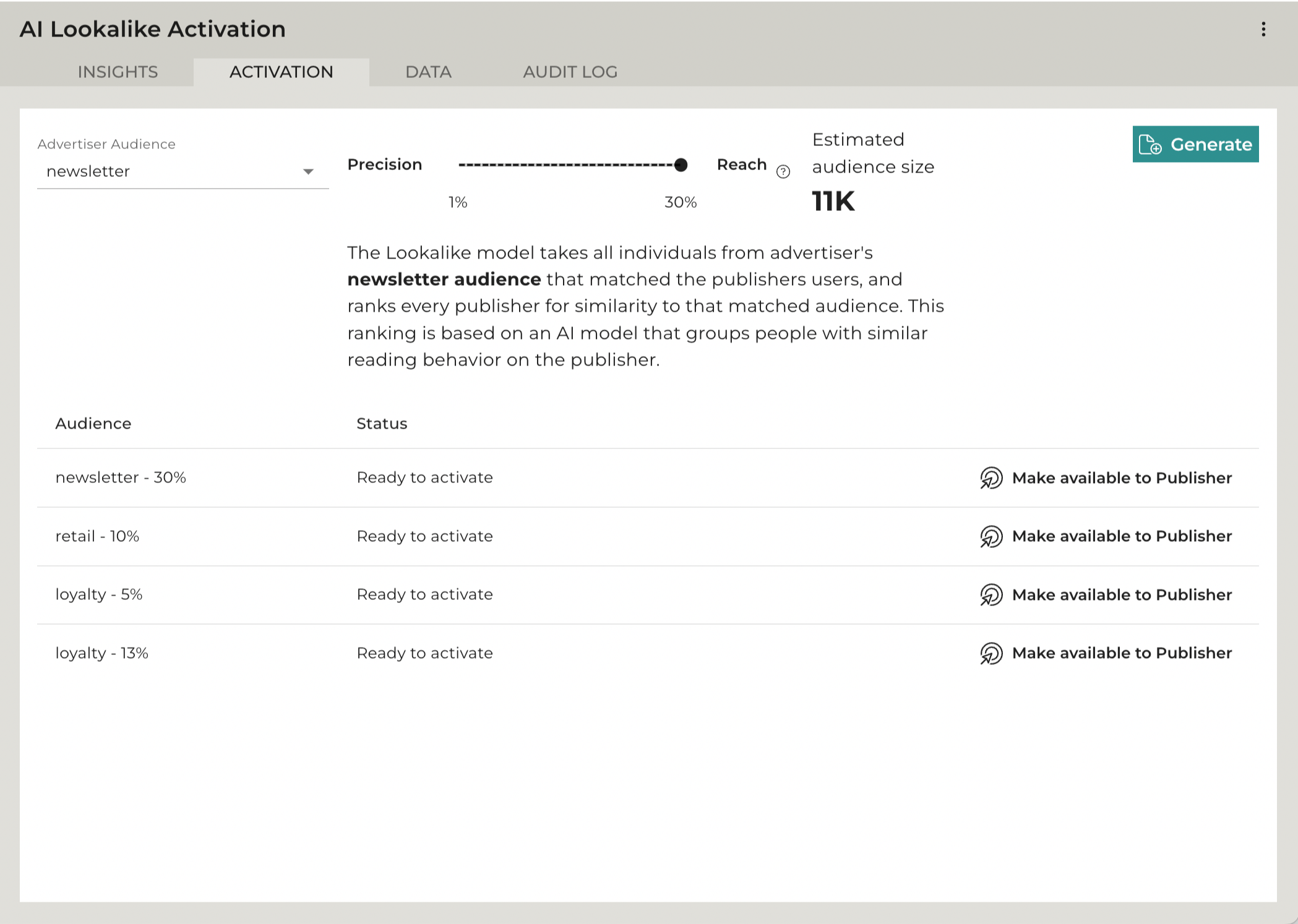This screenshot has height=924, width=1298.
Task: Make loyalty - 5% available to Publisher
Action: [x=1106, y=595]
